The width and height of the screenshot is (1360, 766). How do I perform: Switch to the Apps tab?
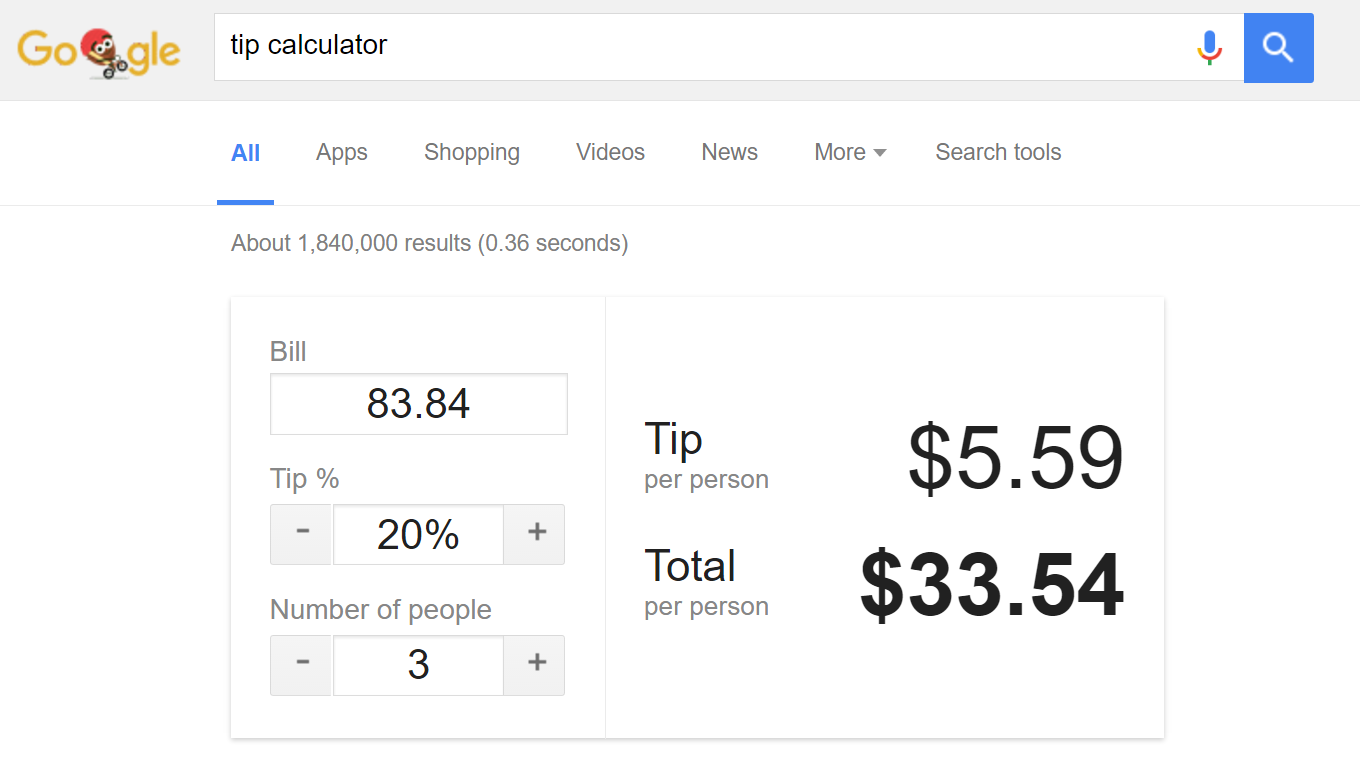click(342, 152)
